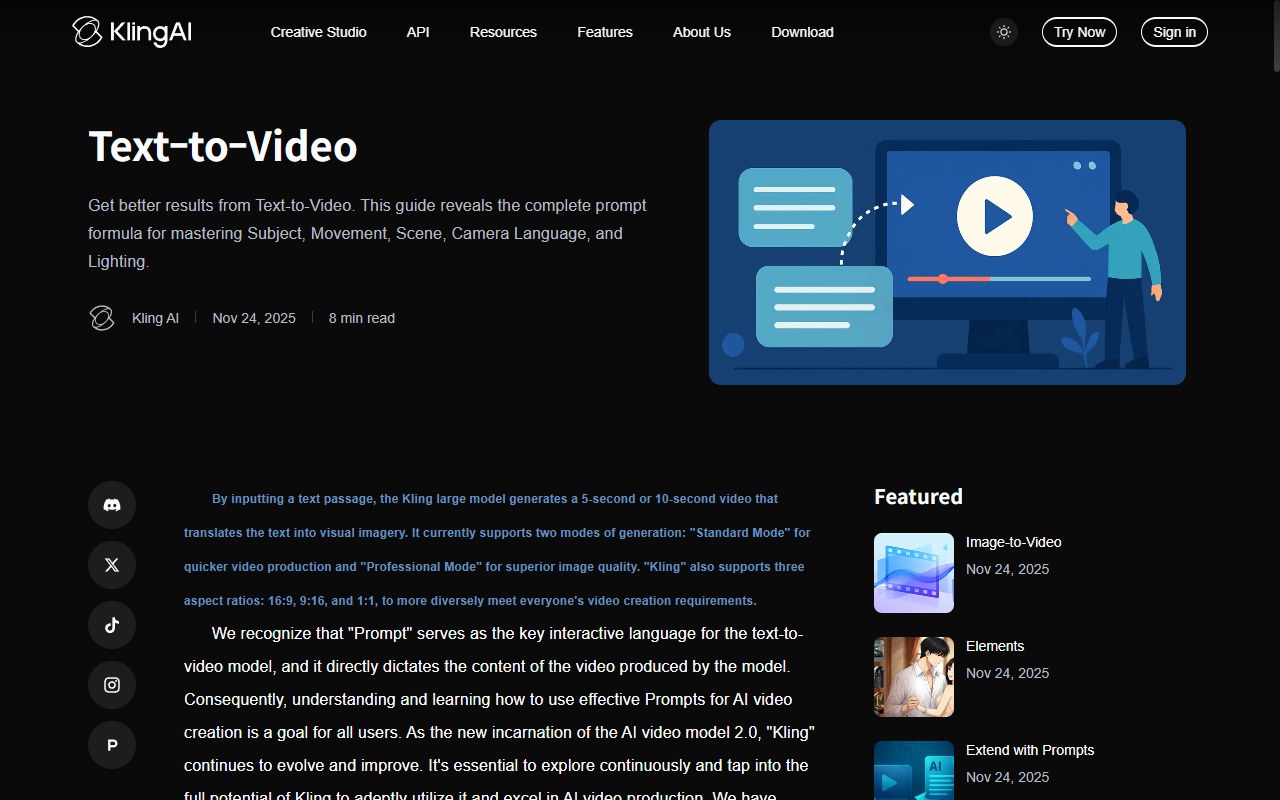Open the TikTok share icon

click(112, 625)
